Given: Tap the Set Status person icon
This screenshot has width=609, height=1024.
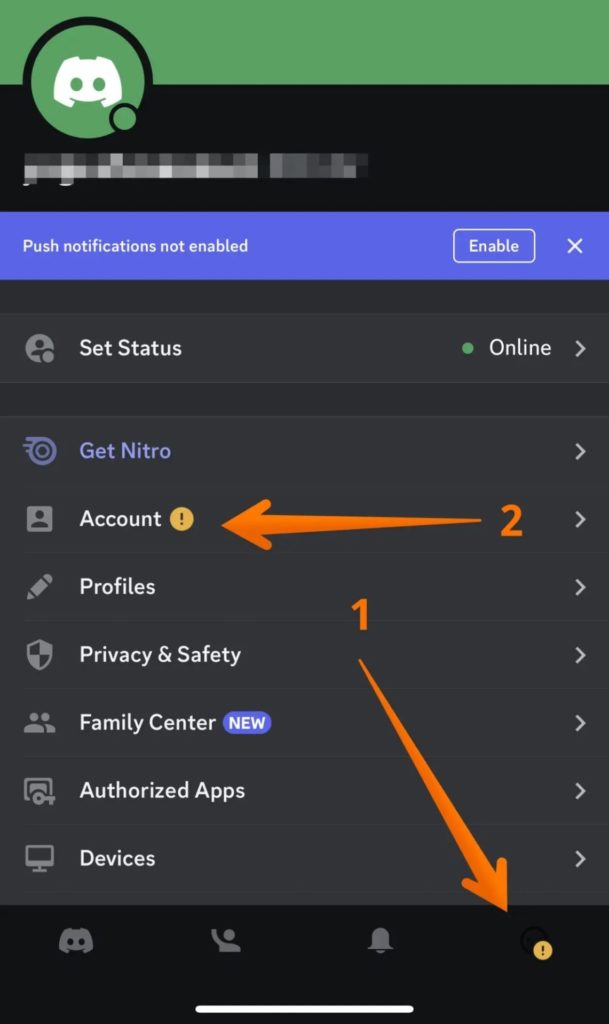Looking at the screenshot, I should coord(40,348).
